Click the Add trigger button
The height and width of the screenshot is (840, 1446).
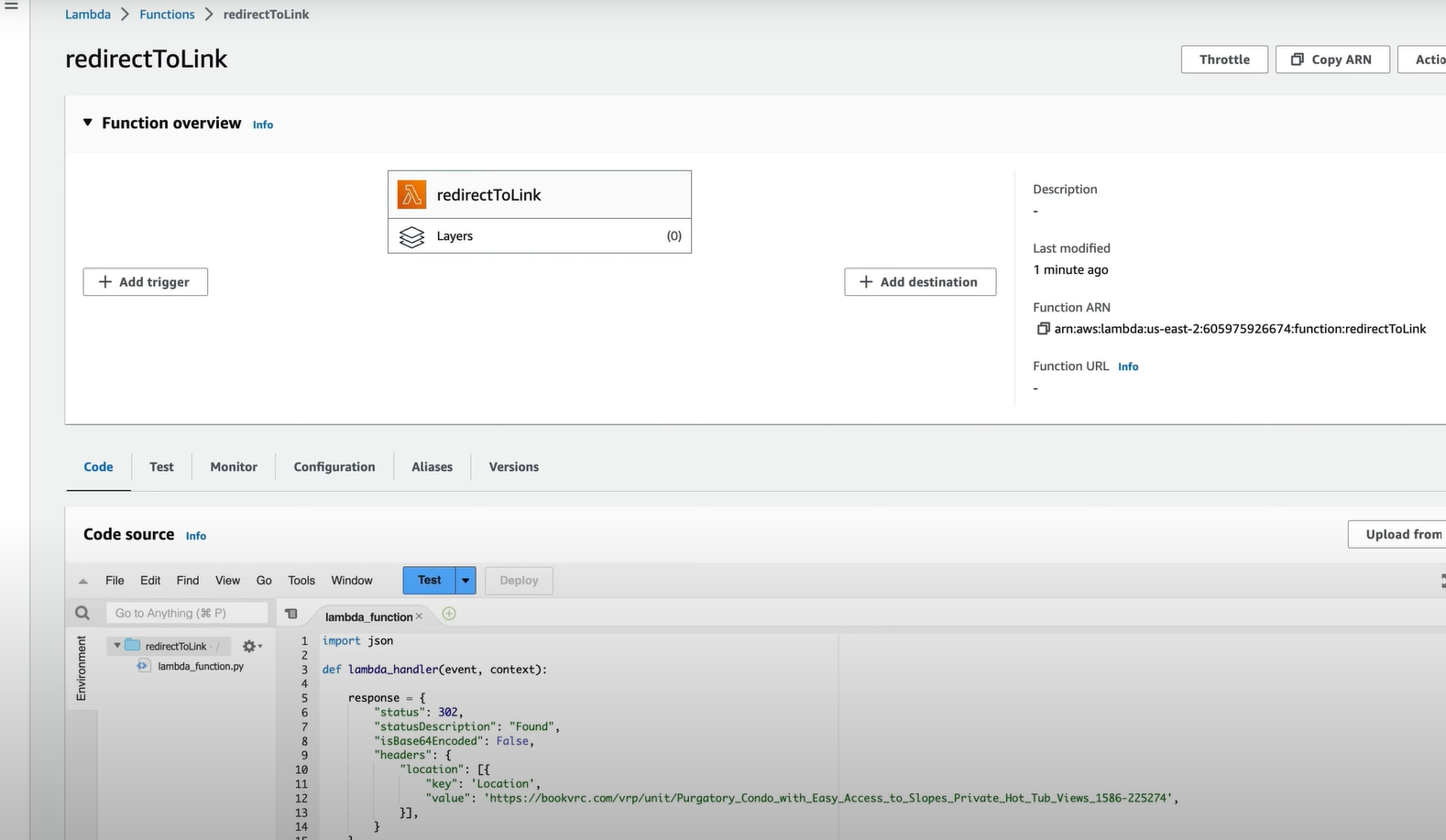[x=145, y=282]
